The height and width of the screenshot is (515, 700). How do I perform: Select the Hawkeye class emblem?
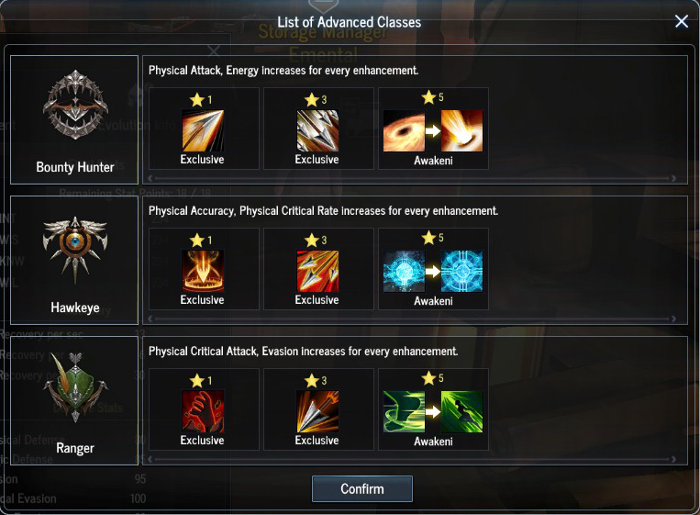(x=75, y=249)
